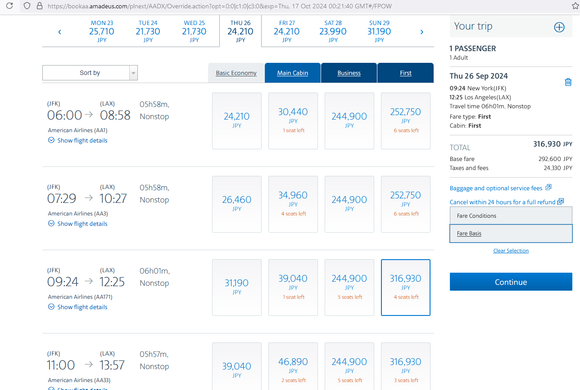Expand Your trip plus icon
This screenshot has height=390, width=580.
click(x=559, y=27)
